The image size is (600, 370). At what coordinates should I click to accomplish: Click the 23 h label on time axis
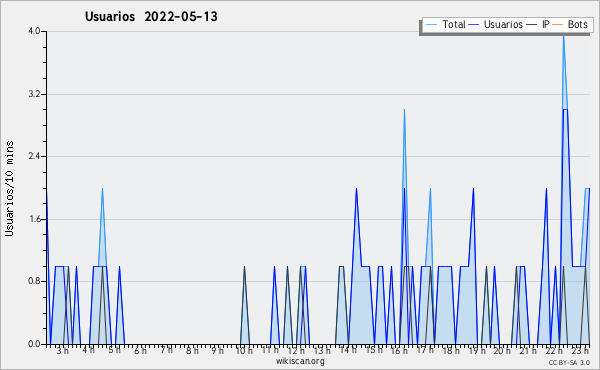tap(580, 350)
